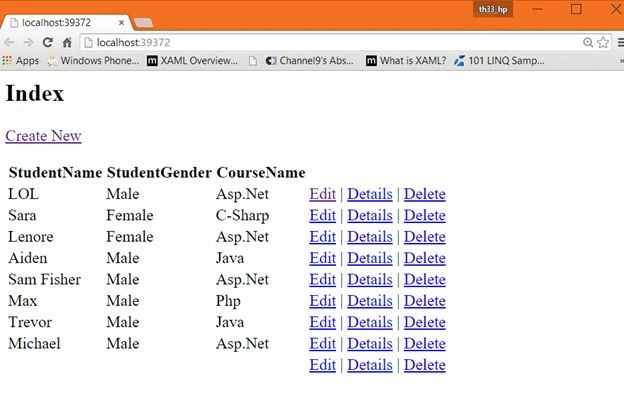Viewport: 624px width, 398px height.
Task: Edit the LOL student row
Action: click(322, 194)
